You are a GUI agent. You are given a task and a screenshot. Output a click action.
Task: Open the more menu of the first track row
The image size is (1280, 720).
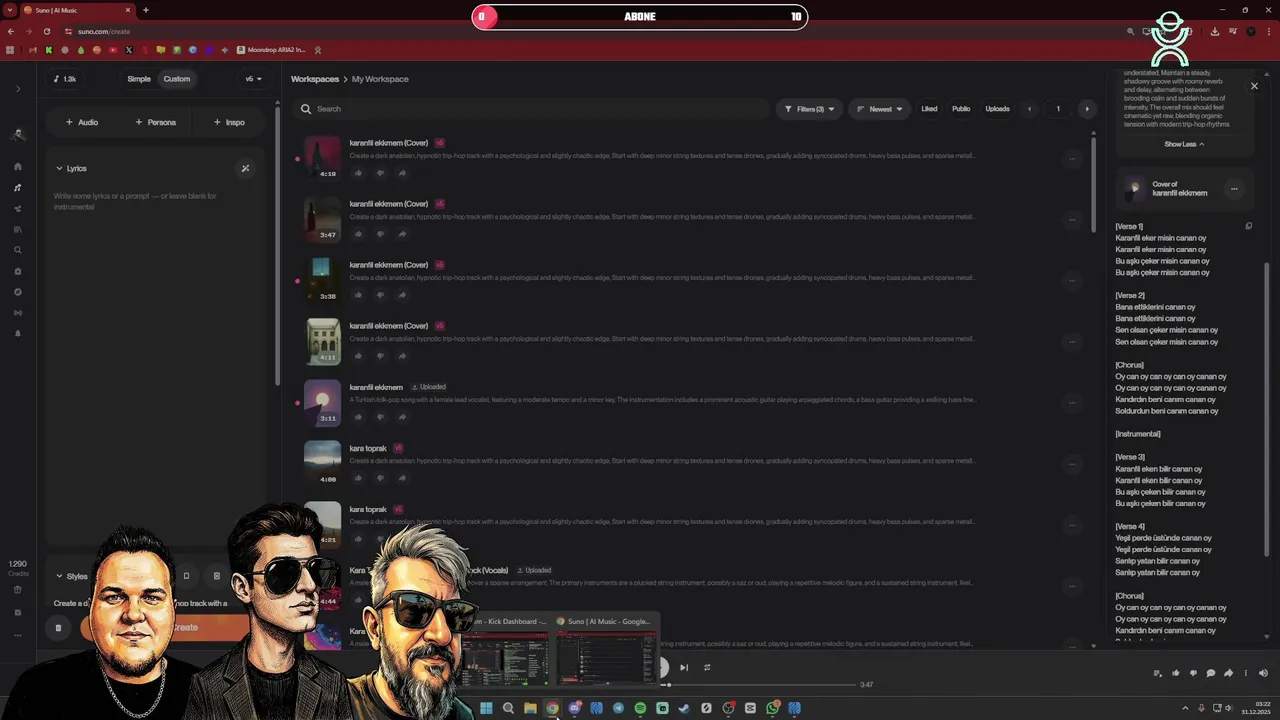tap(1072, 158)
